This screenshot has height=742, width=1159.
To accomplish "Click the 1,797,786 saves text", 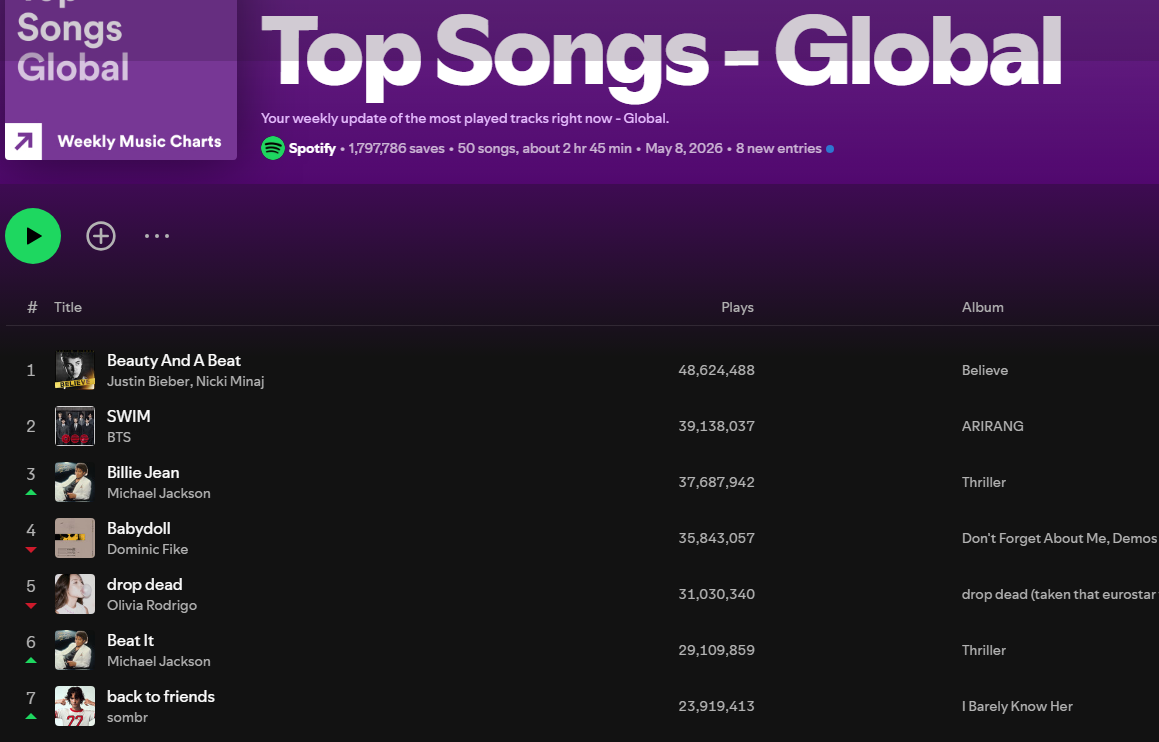I will 397,149.
